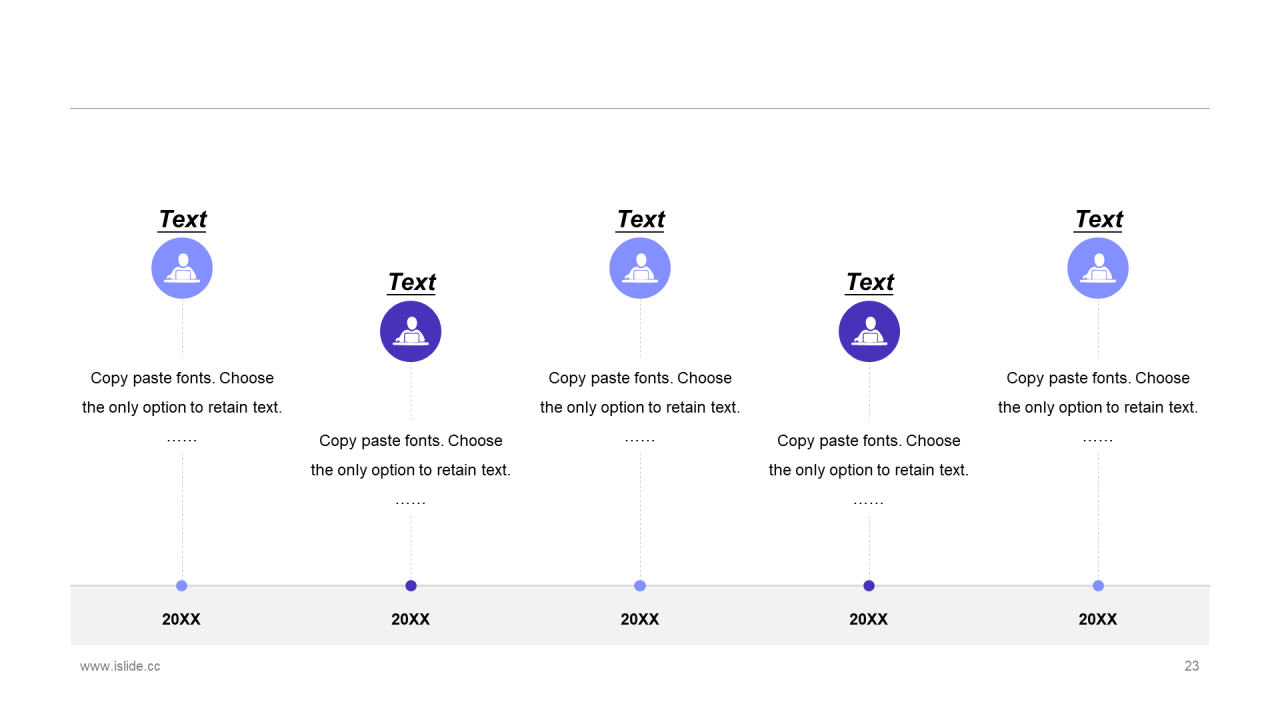Click the last 20XX year label

[x=1098, y=620]
